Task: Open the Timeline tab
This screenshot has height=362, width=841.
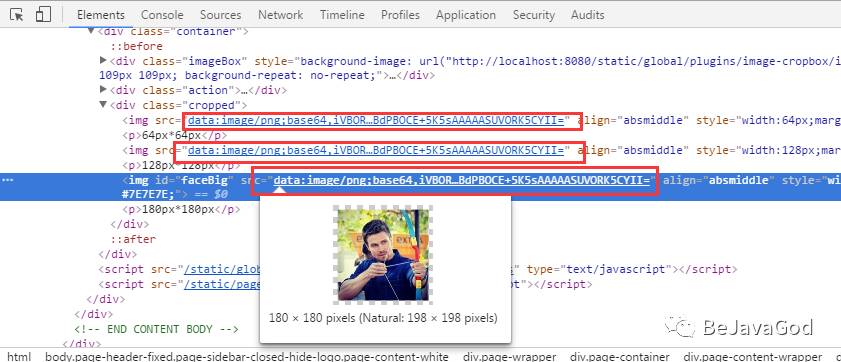Action: click(342, 15)
